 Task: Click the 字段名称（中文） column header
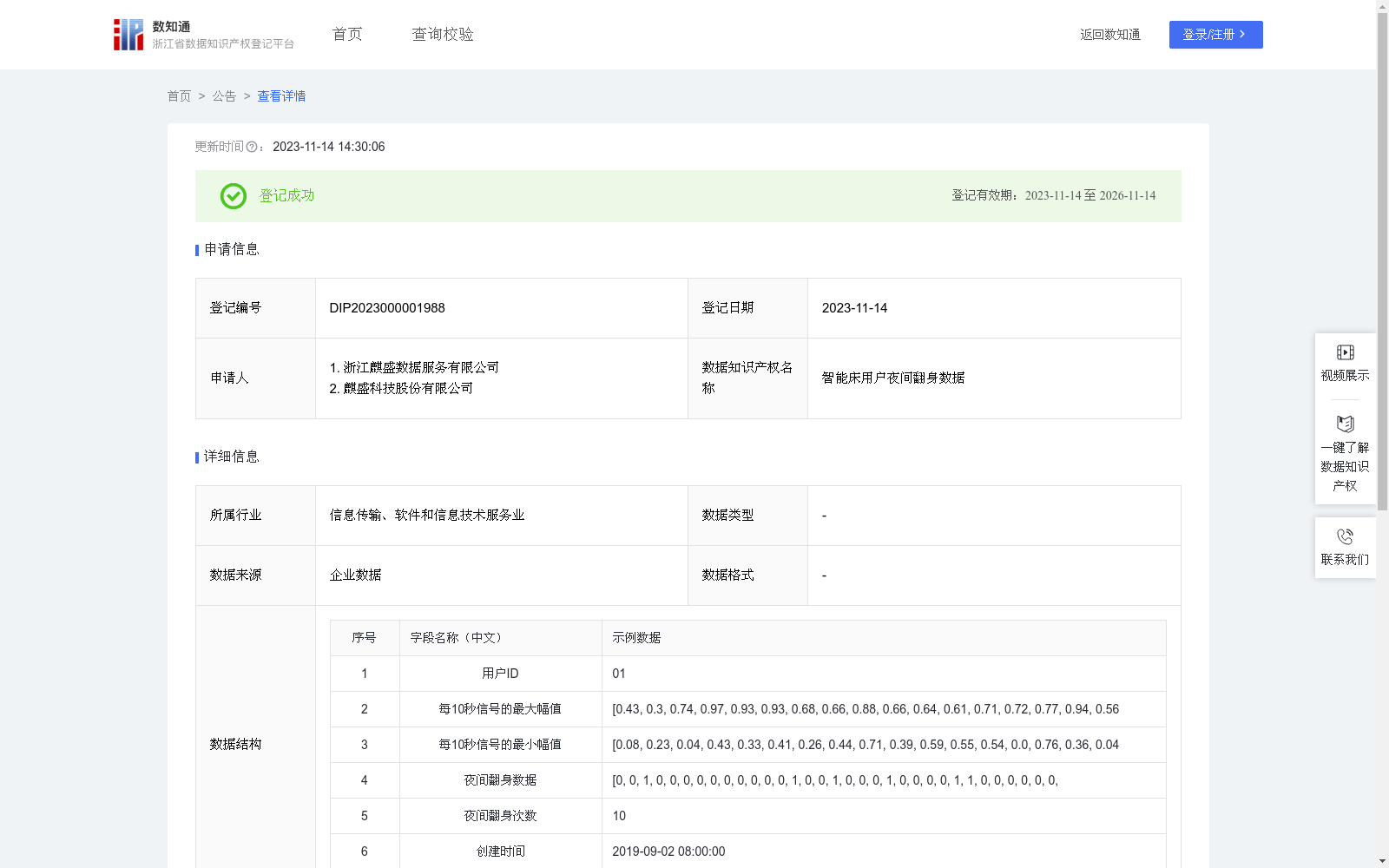(x=500, y=638)
